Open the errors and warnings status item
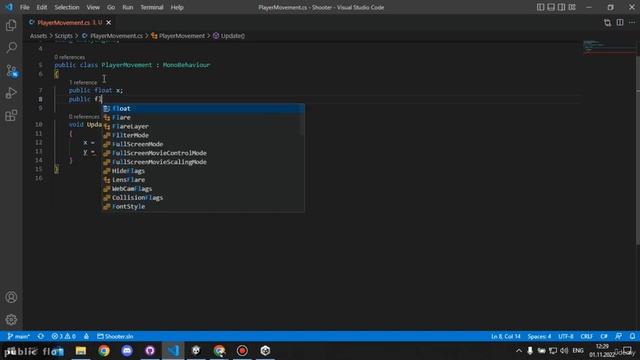The height and width of the screenshot is (360, 640). point(64,336)
